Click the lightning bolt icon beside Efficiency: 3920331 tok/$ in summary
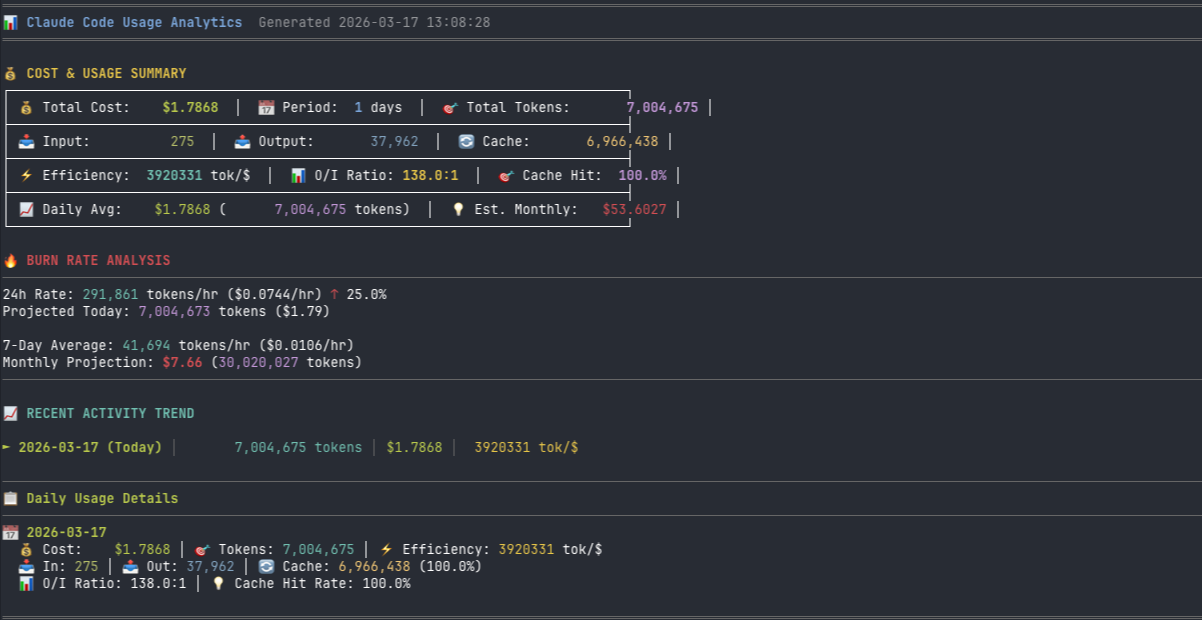Image resolution: width=1202 pixels, height=620 pixels. [26, 176]
